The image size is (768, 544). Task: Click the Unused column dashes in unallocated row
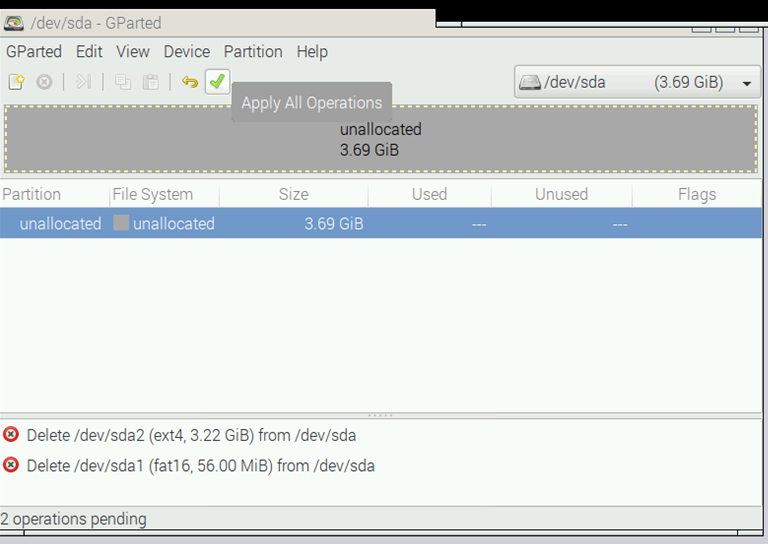coord(620,224)
